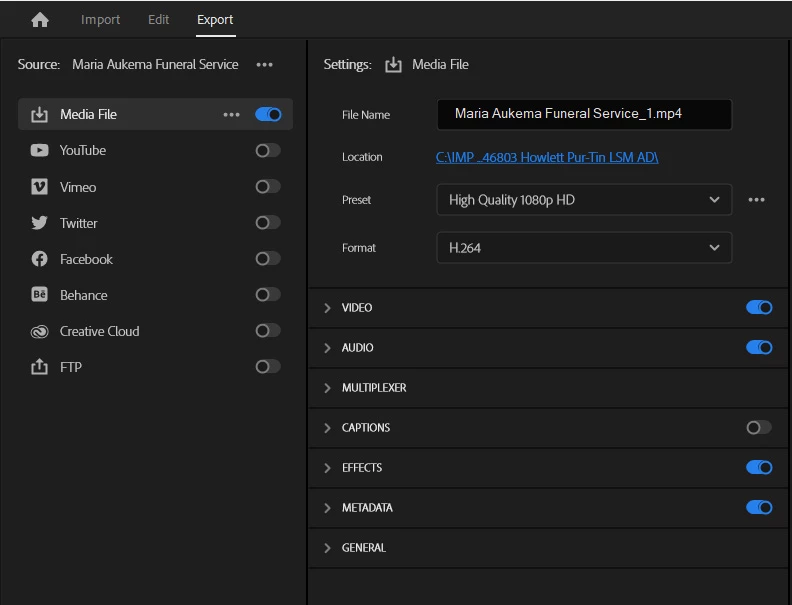792x605 pixels.
Task: Click the Behance destination icon
Action: click(40, 295)
